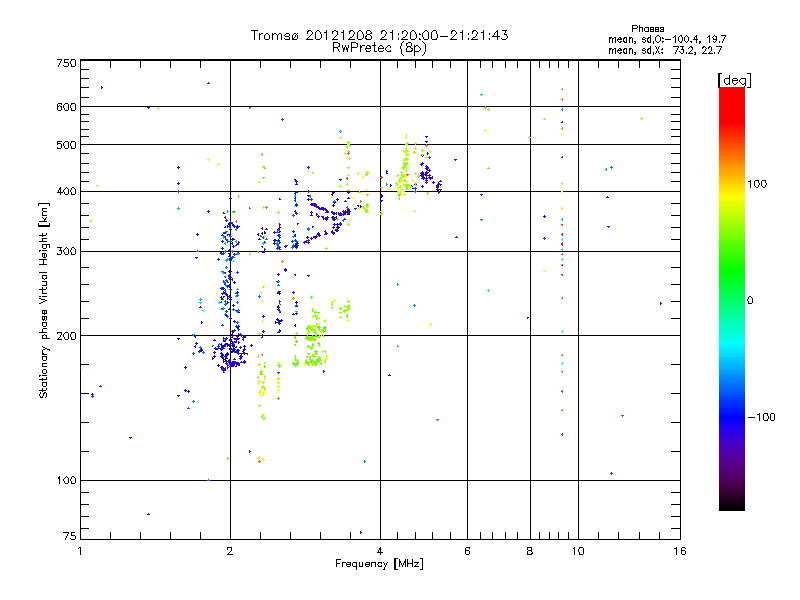Click the "750" label on the height axis
This screenshot has width=800, height=600.
[67, 63]
